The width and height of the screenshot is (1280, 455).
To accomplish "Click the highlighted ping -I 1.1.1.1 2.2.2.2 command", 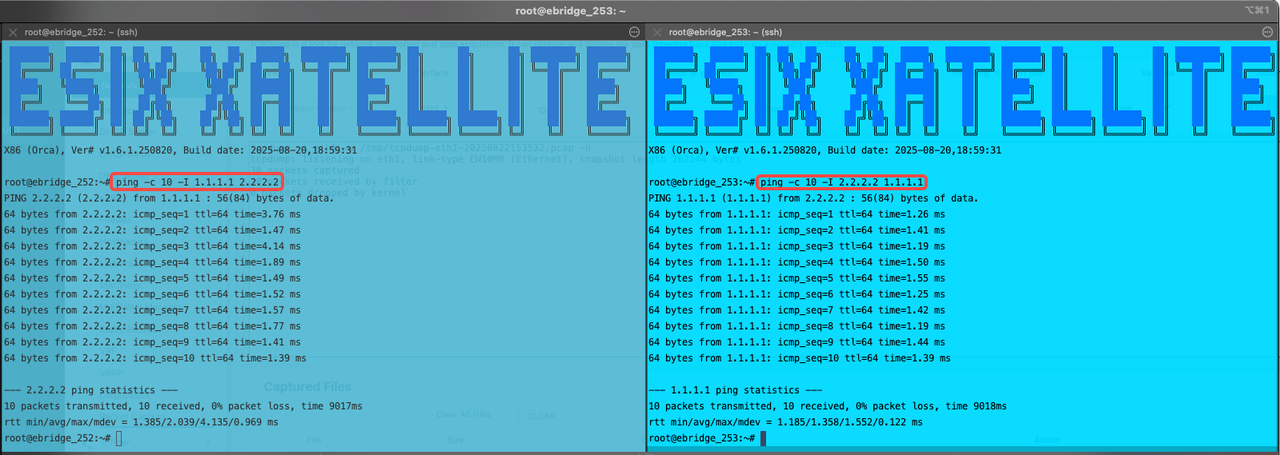I will point(198,183).
